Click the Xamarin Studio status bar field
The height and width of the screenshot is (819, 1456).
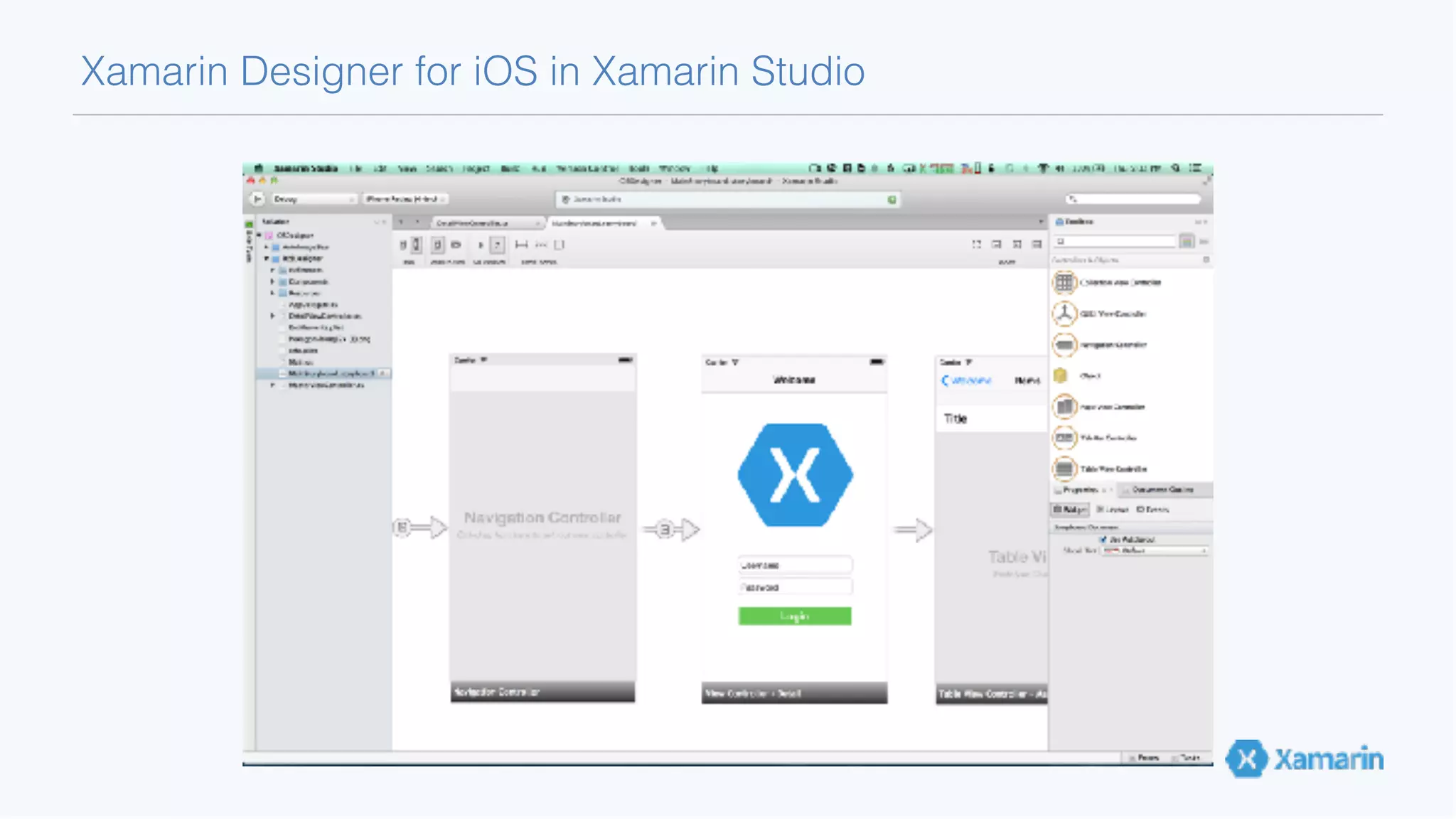coord(727,200)
